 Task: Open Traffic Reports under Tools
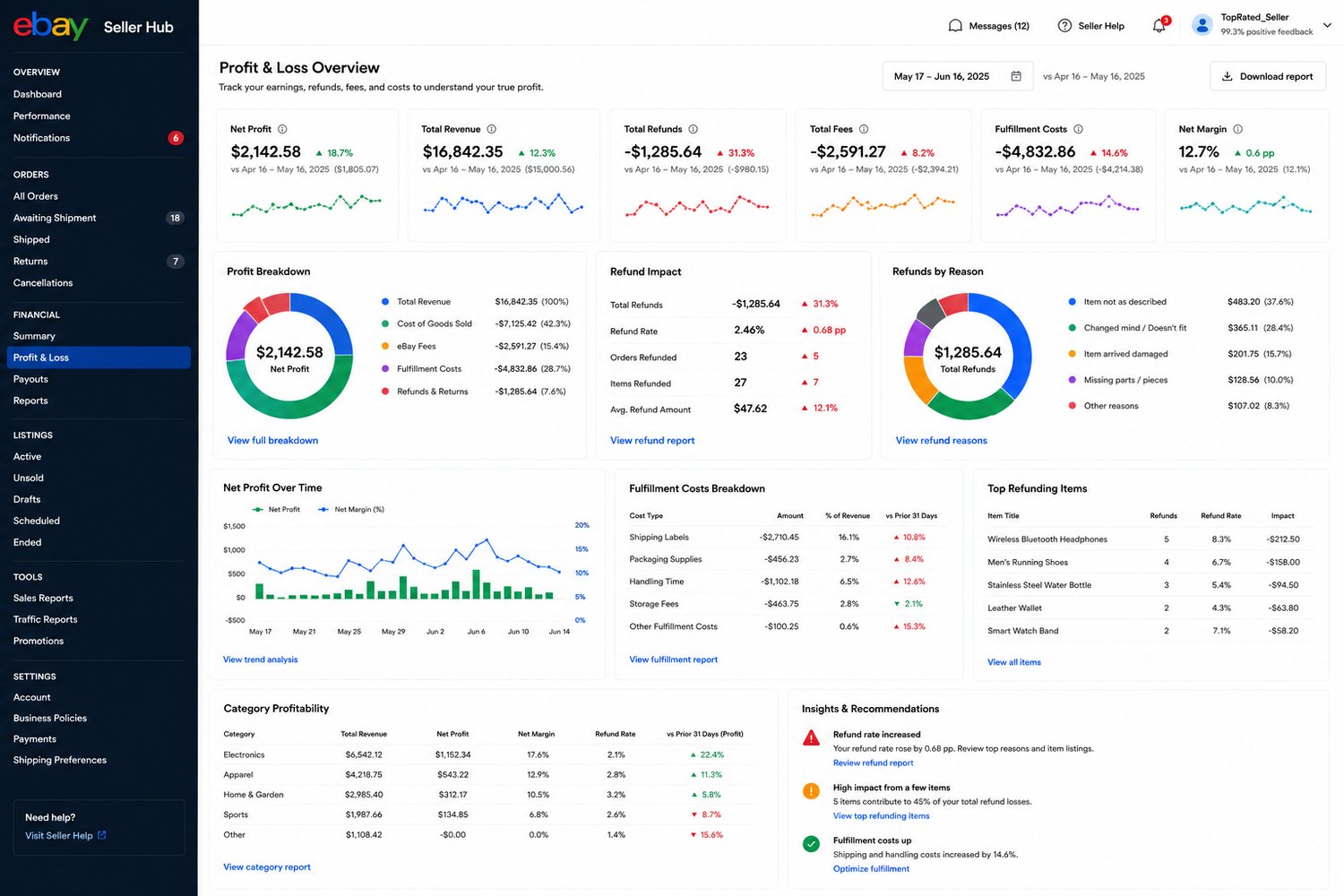pyautogui.click(x=46, y=619)
